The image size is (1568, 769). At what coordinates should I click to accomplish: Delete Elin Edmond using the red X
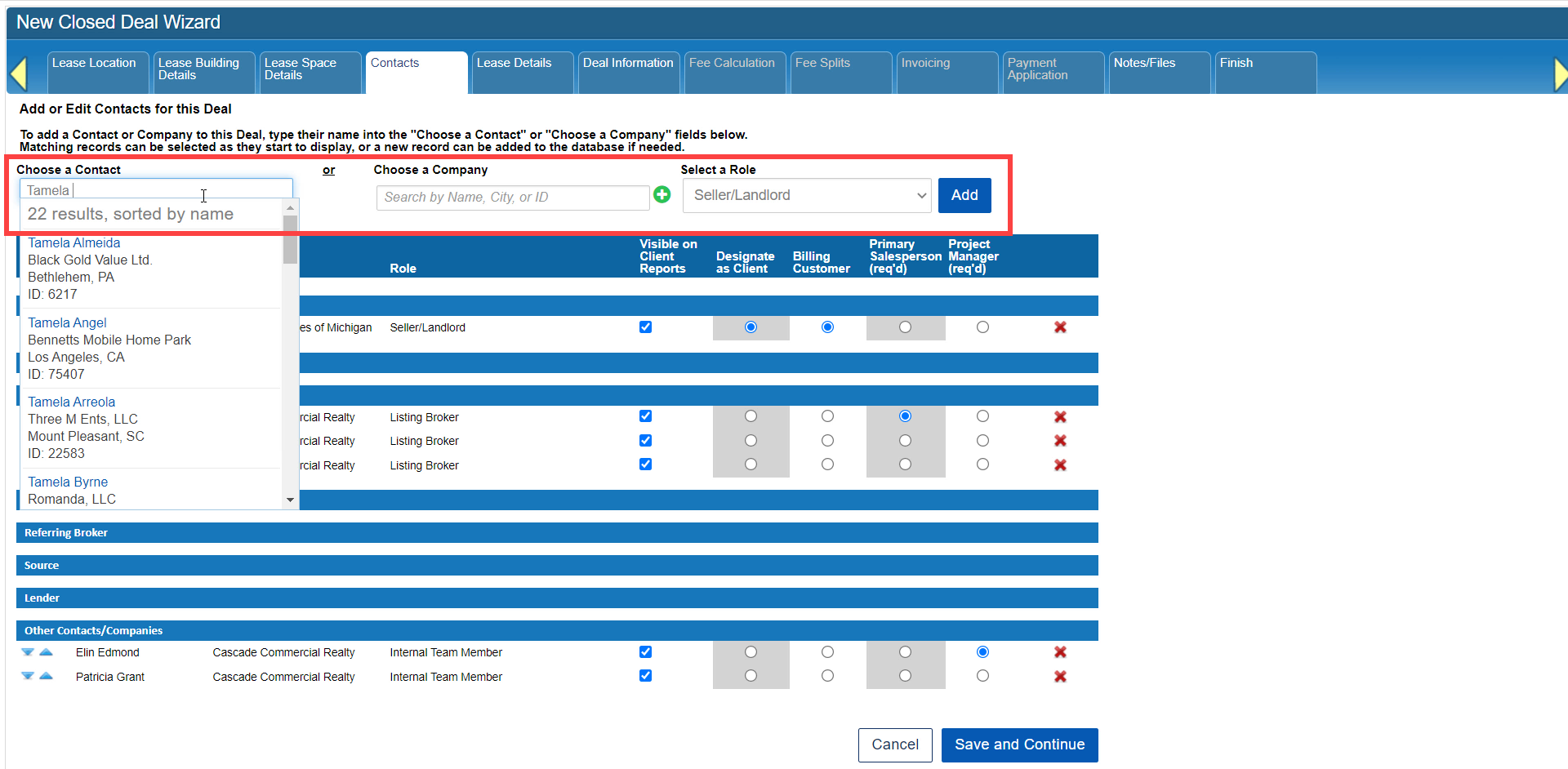coord(1060,652)
